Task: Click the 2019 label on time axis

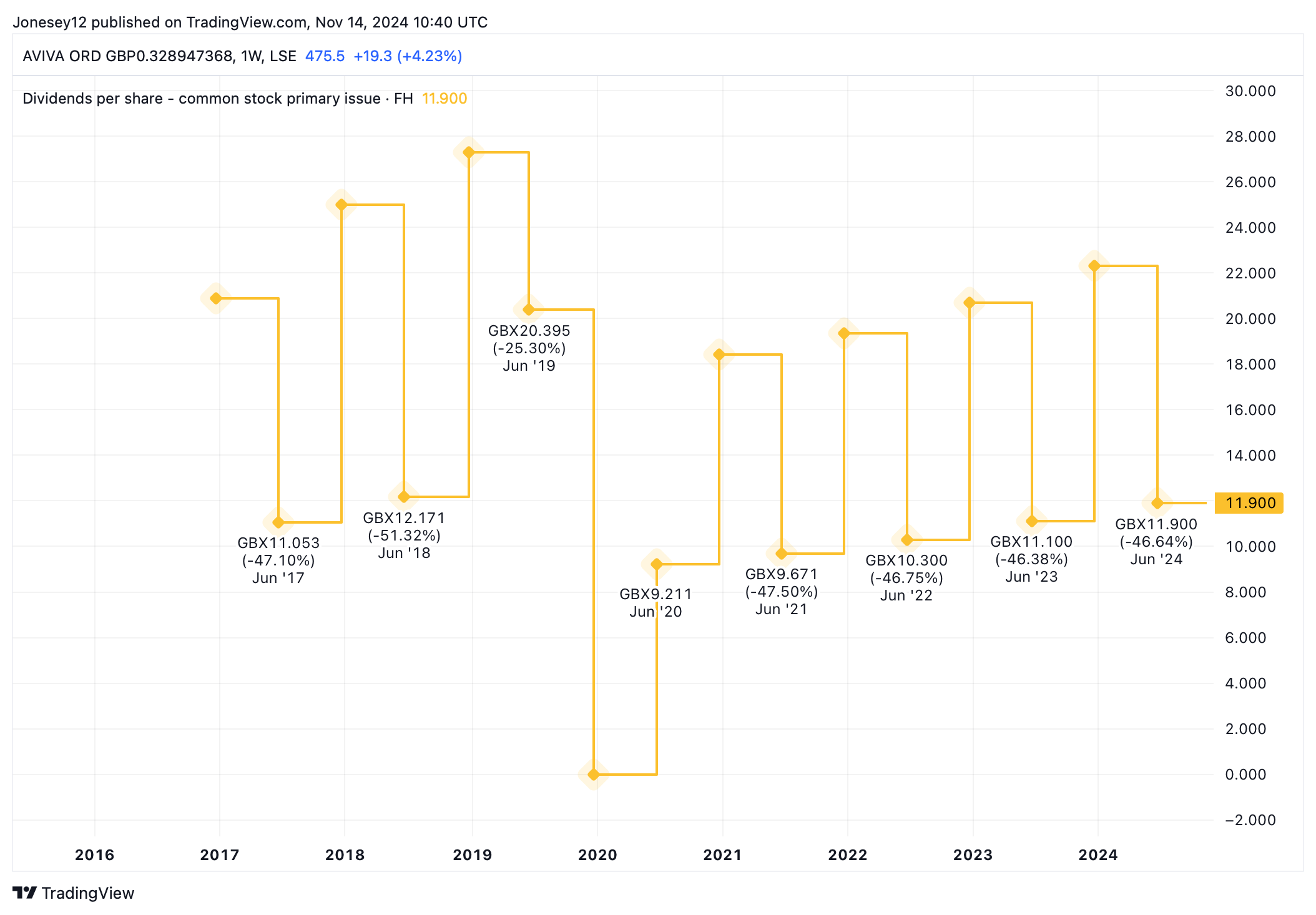Action: tap(472, 855)
